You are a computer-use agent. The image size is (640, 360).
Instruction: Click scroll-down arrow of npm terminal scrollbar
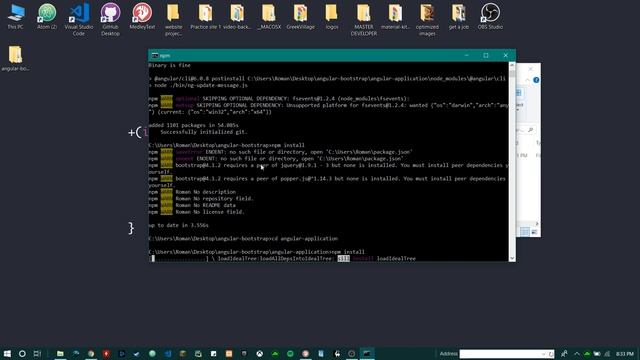click(x=512, y=258)
